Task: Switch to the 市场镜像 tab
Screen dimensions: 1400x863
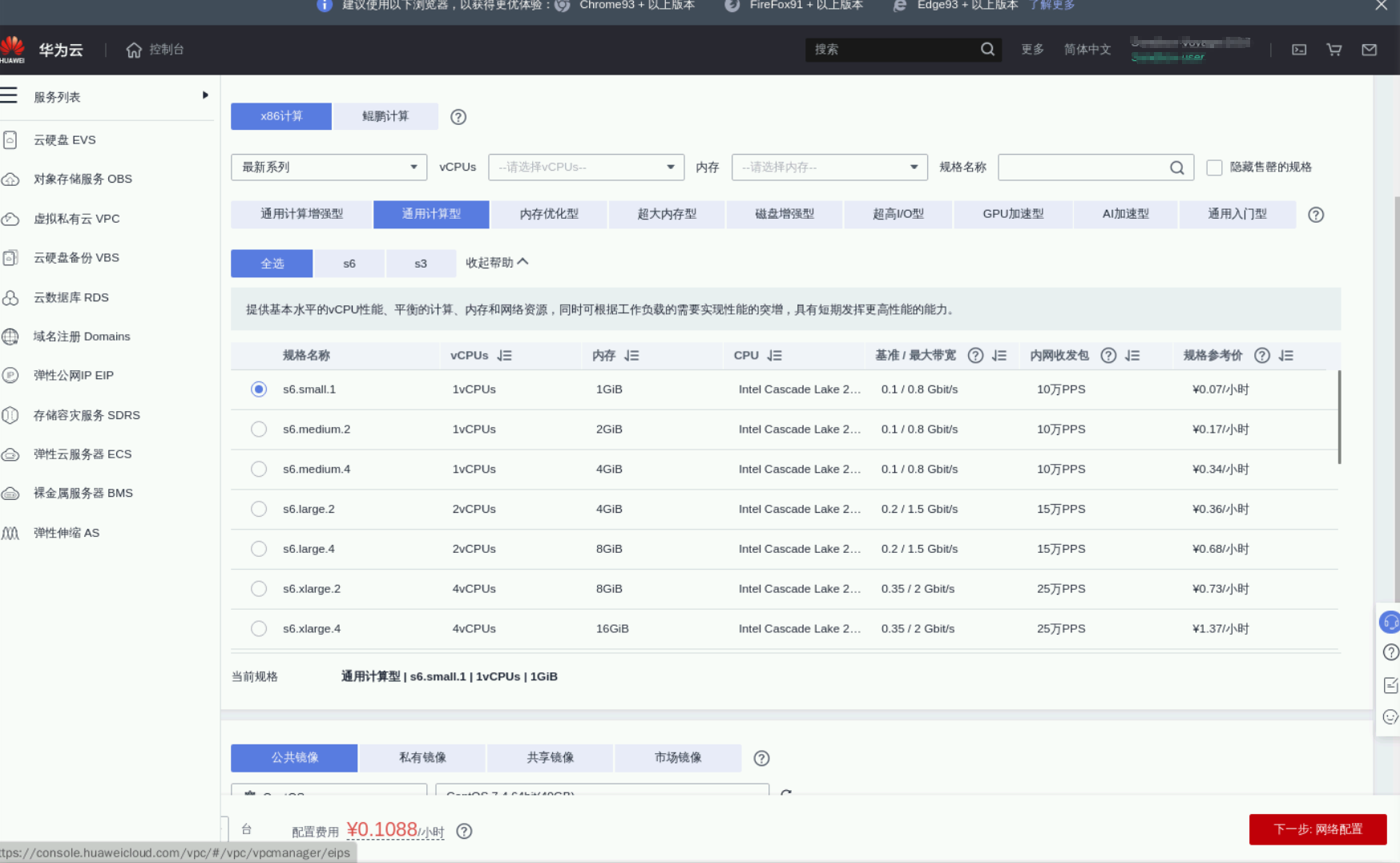Action: coord(678,758)
